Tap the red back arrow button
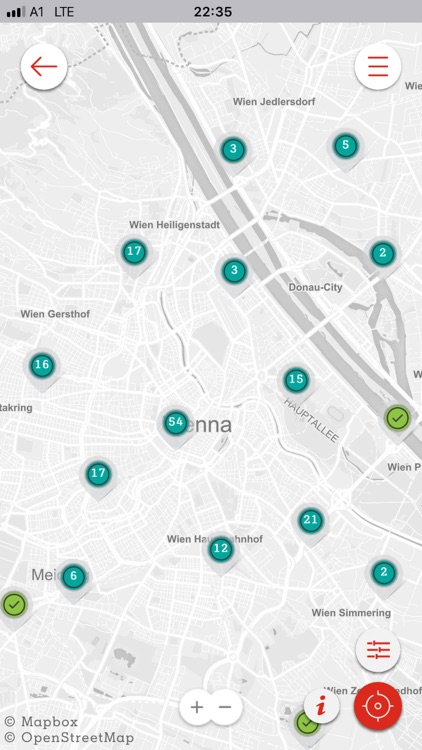This screenshot has width=422, height=750. 44,66
